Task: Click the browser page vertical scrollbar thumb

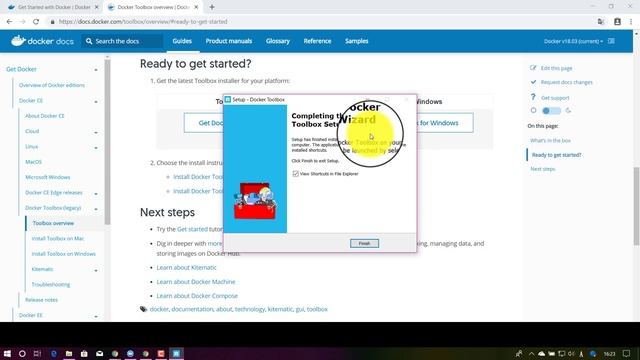Action: click(636, 206)
